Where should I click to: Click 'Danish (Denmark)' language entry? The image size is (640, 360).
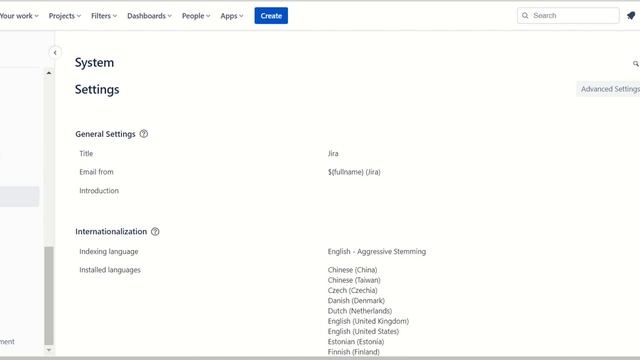point(356,300)
